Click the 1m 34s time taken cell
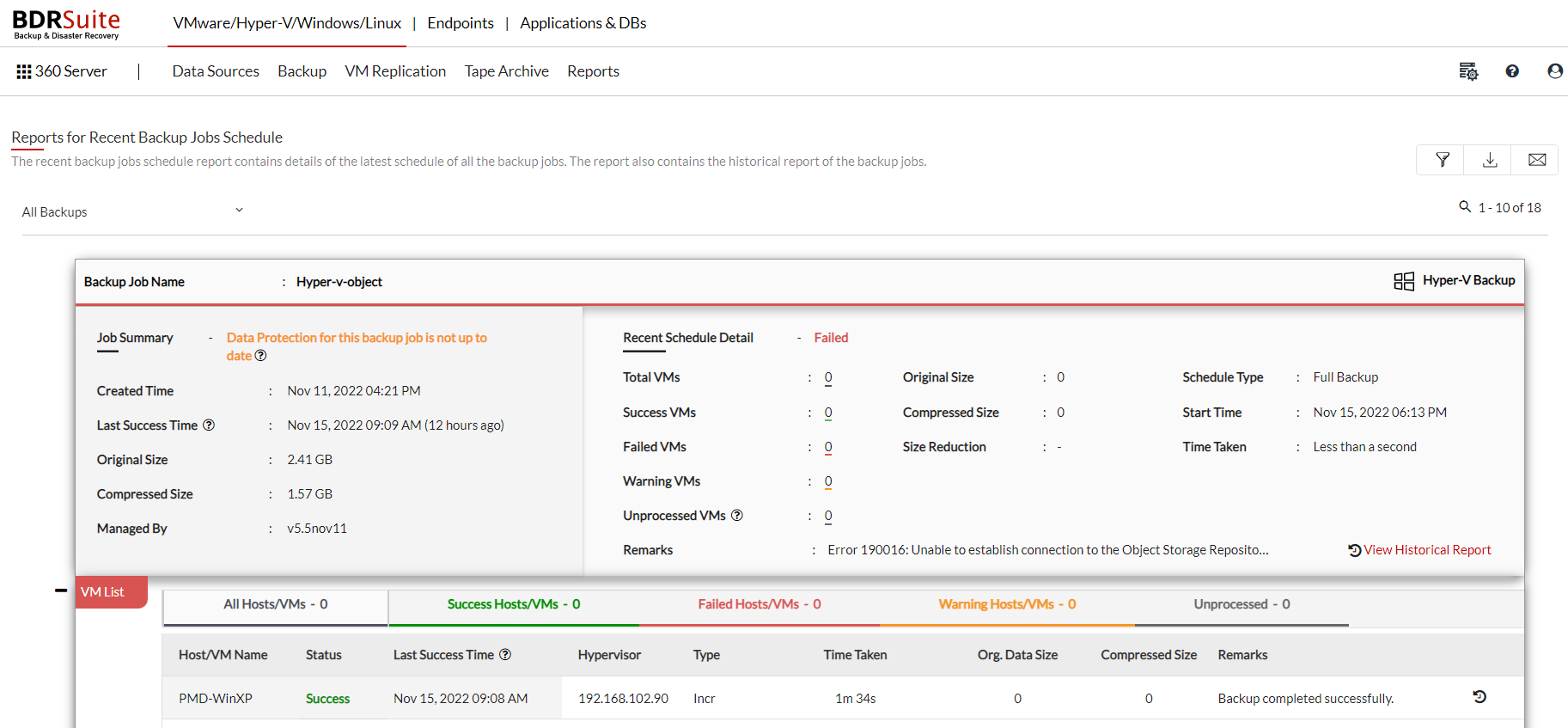The image size is (1568, 728). click(856, 699)
